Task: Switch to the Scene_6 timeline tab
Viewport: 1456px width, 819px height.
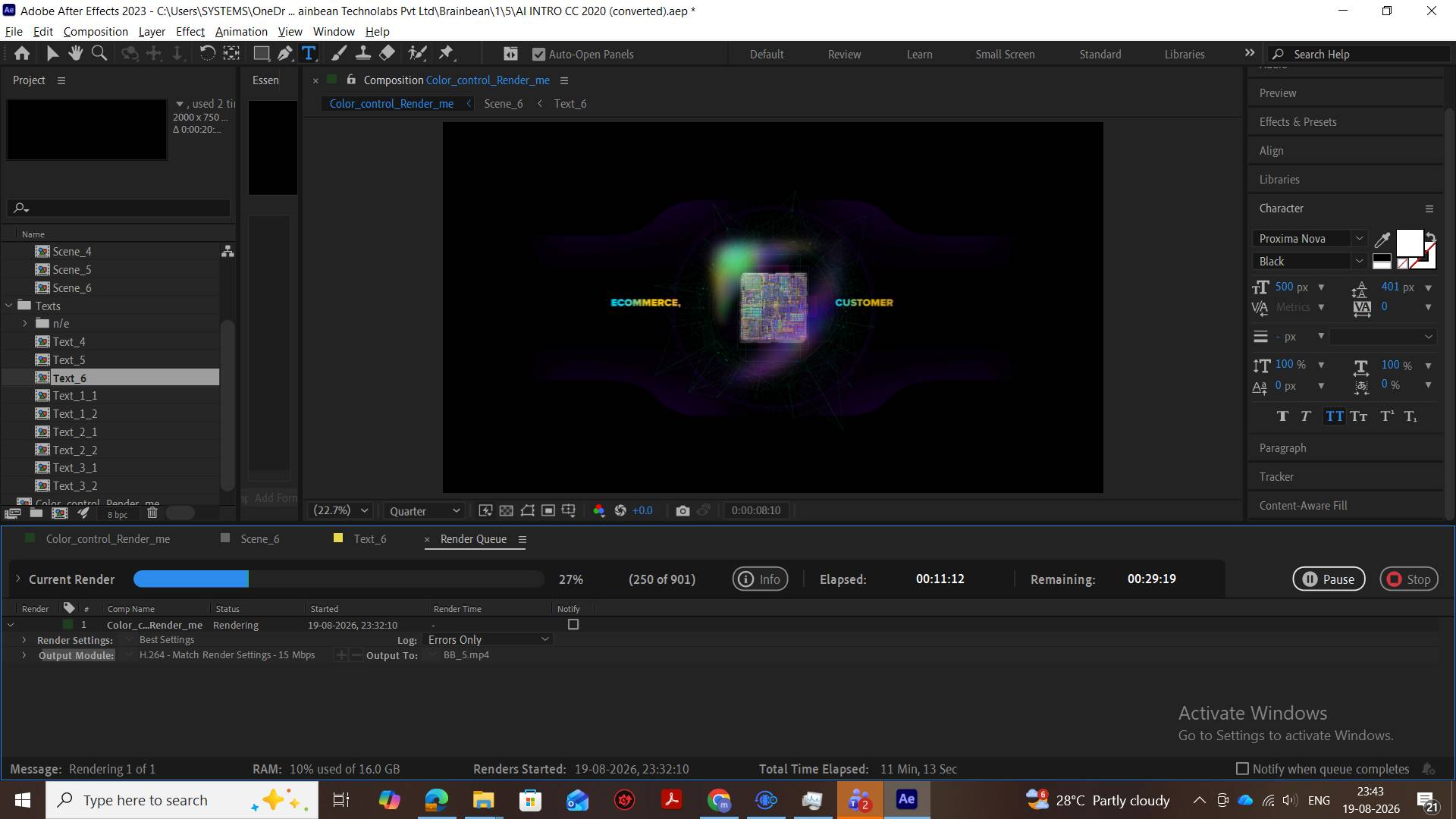Action: 259,538
